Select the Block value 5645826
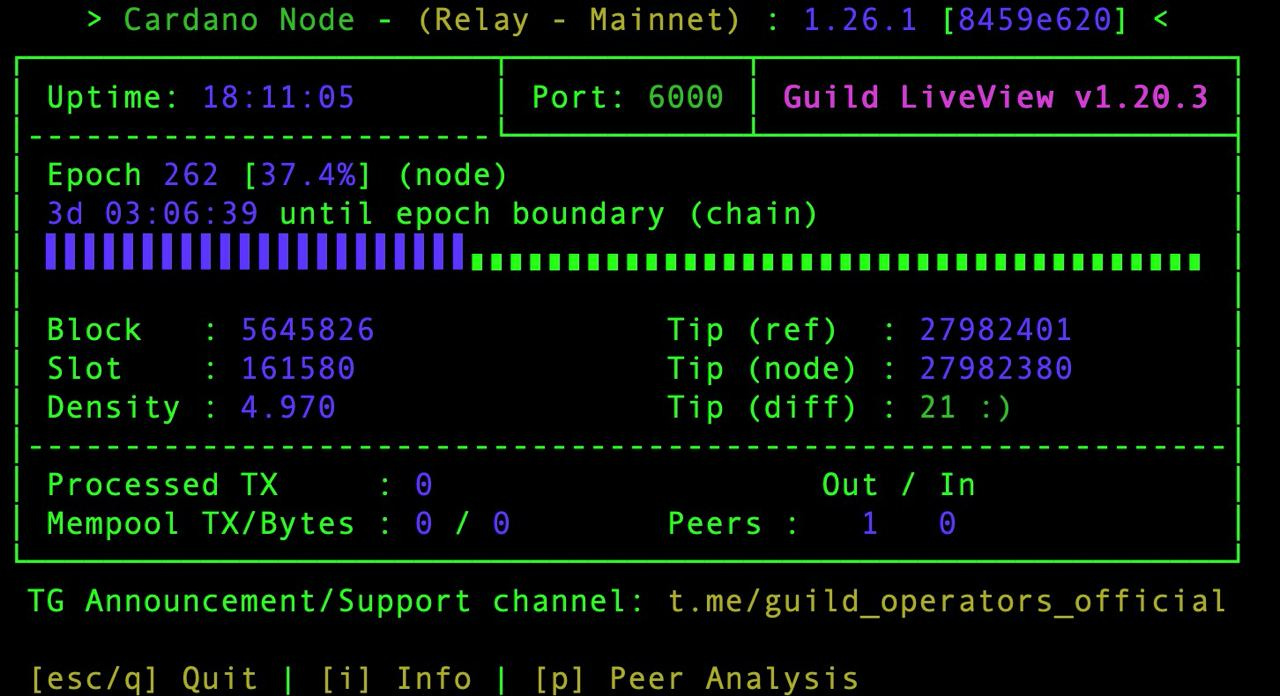This screenshot has height=696, width=1280. [308, 330]
